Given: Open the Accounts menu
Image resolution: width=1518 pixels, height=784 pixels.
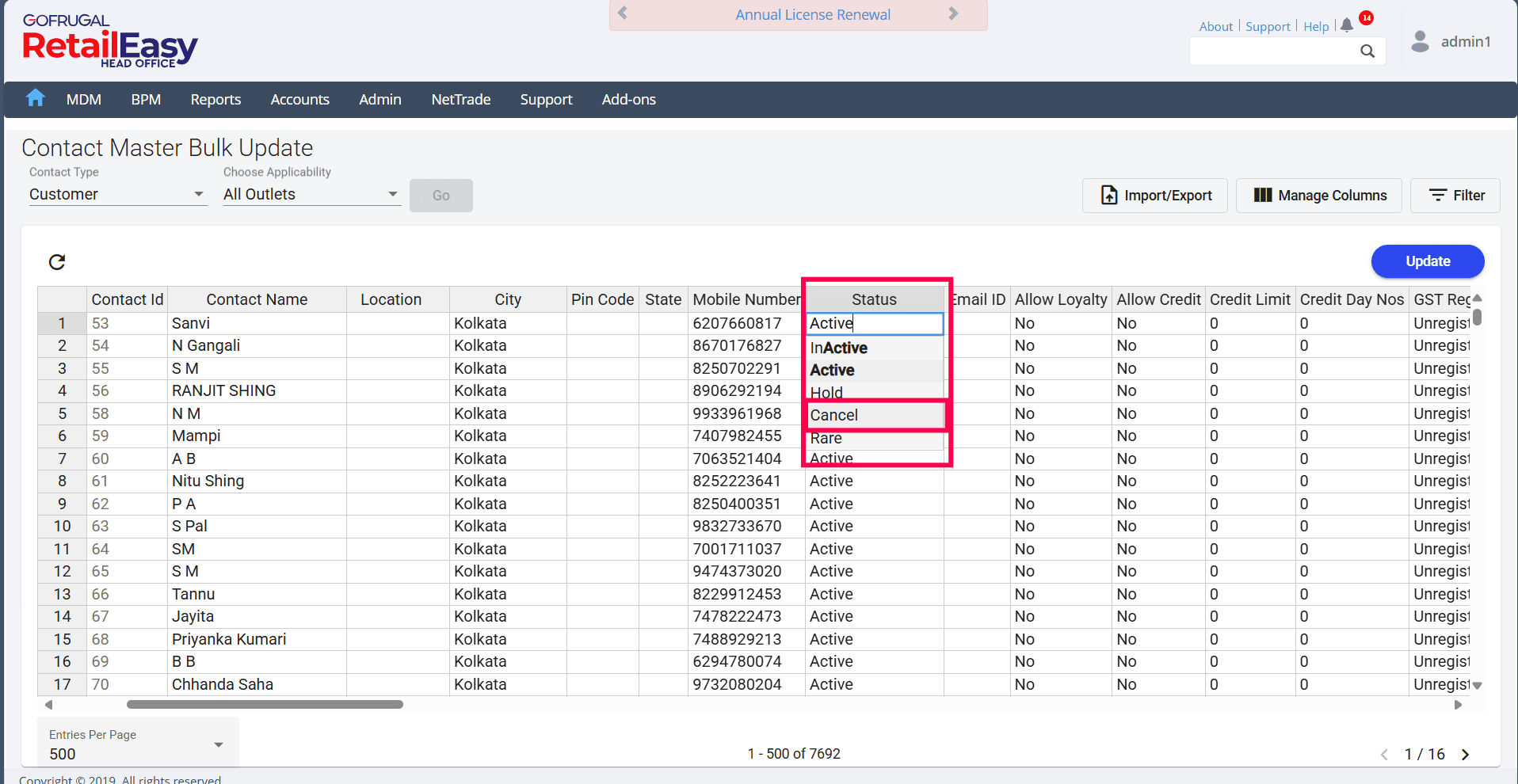Looking at the screenshot, I should coord(299,100).
